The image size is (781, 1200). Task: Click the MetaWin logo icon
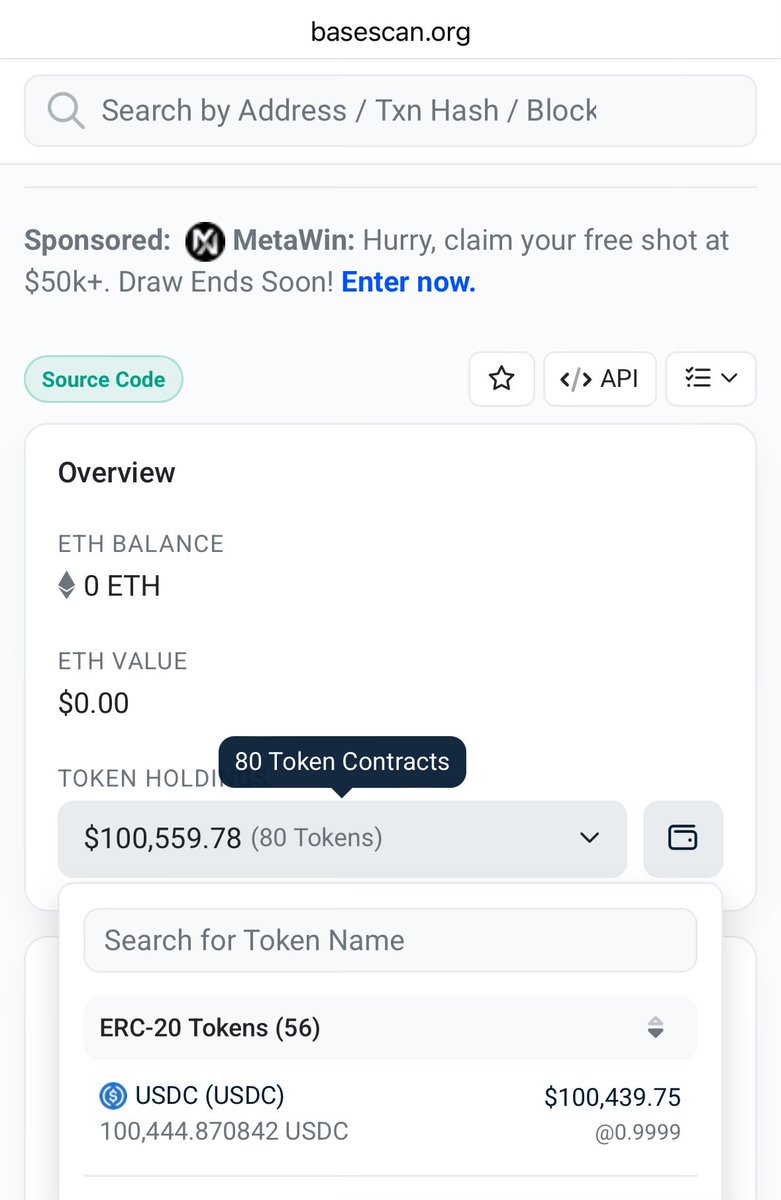205,241
